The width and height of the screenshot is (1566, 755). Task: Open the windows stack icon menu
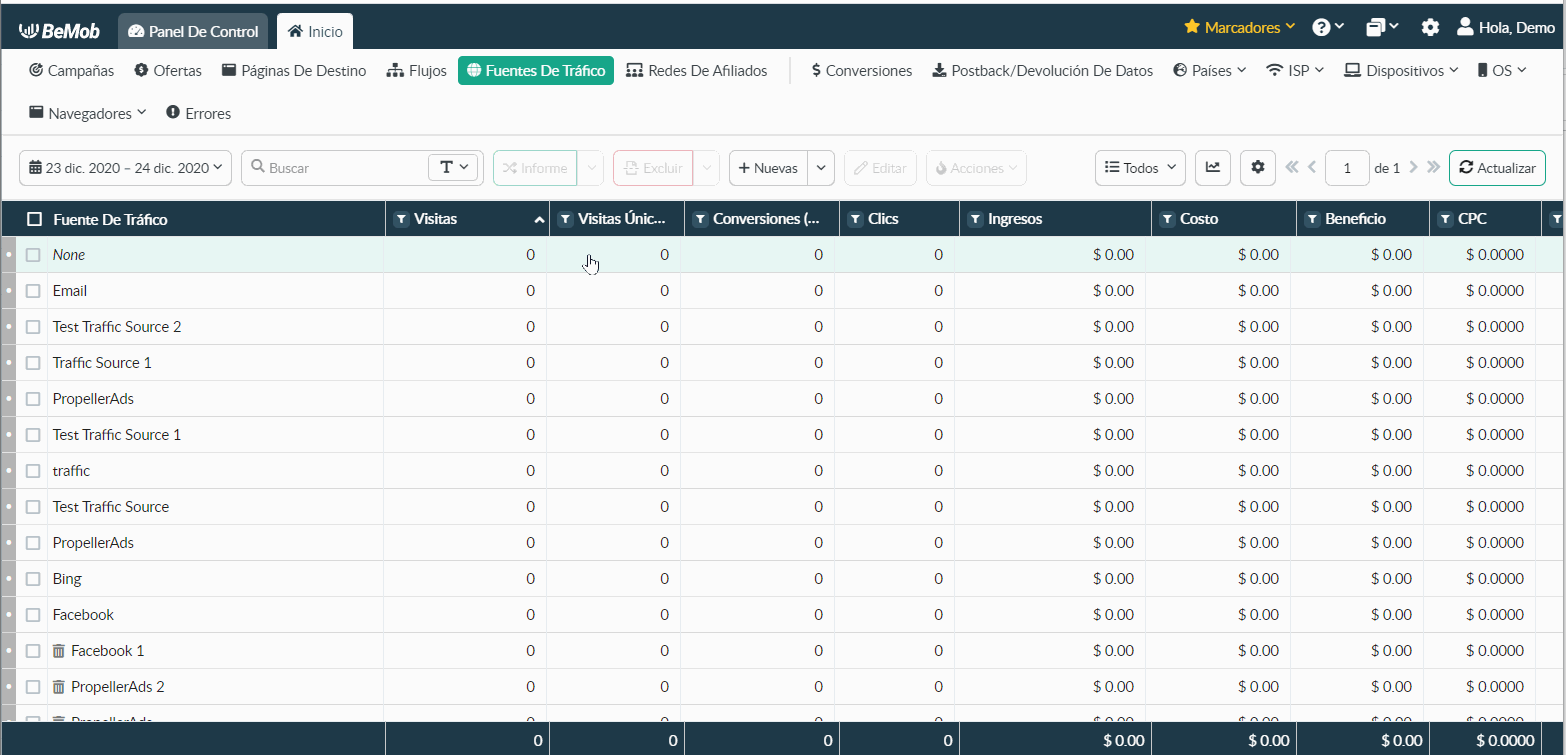[x=1383, y=28]
